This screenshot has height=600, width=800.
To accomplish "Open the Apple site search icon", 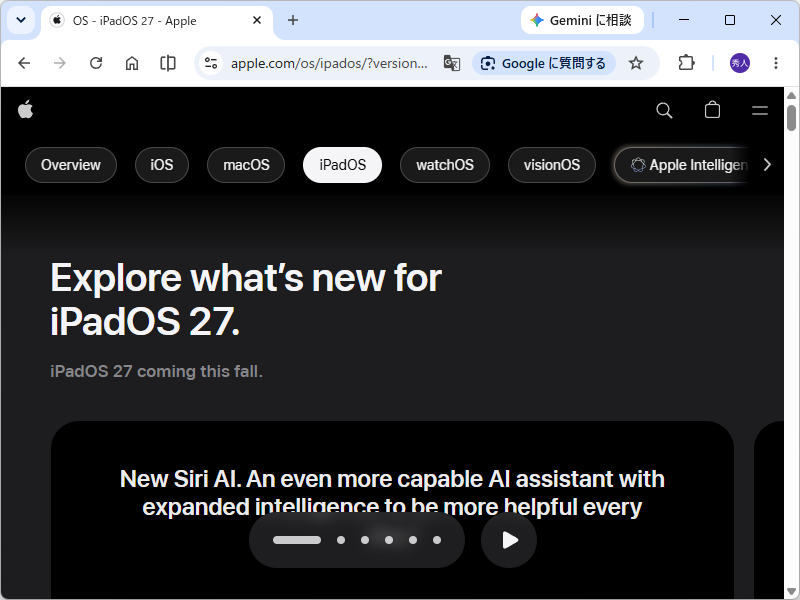I will tap(664, 110).
